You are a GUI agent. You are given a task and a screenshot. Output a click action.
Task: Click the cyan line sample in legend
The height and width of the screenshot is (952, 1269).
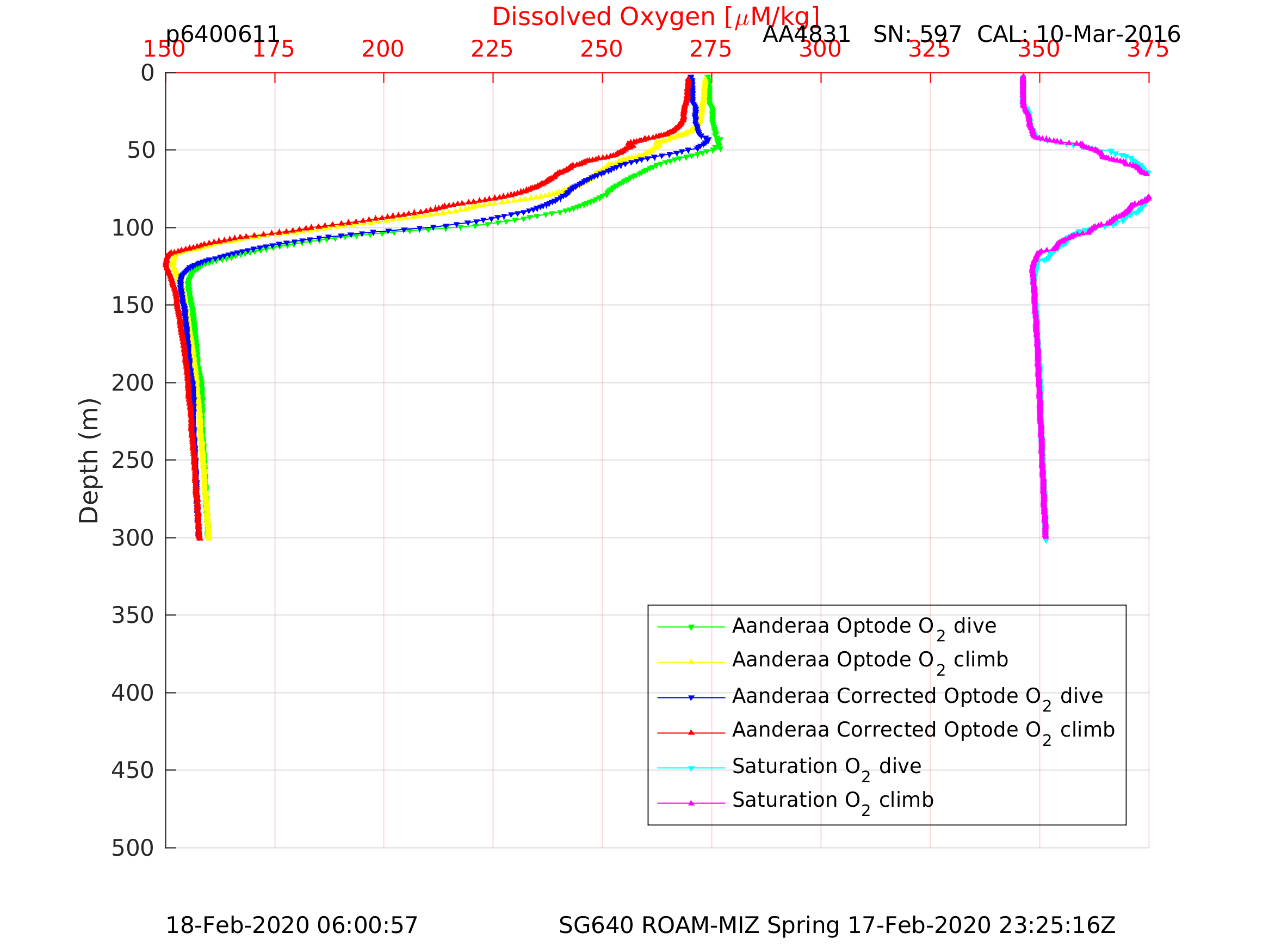691,768
